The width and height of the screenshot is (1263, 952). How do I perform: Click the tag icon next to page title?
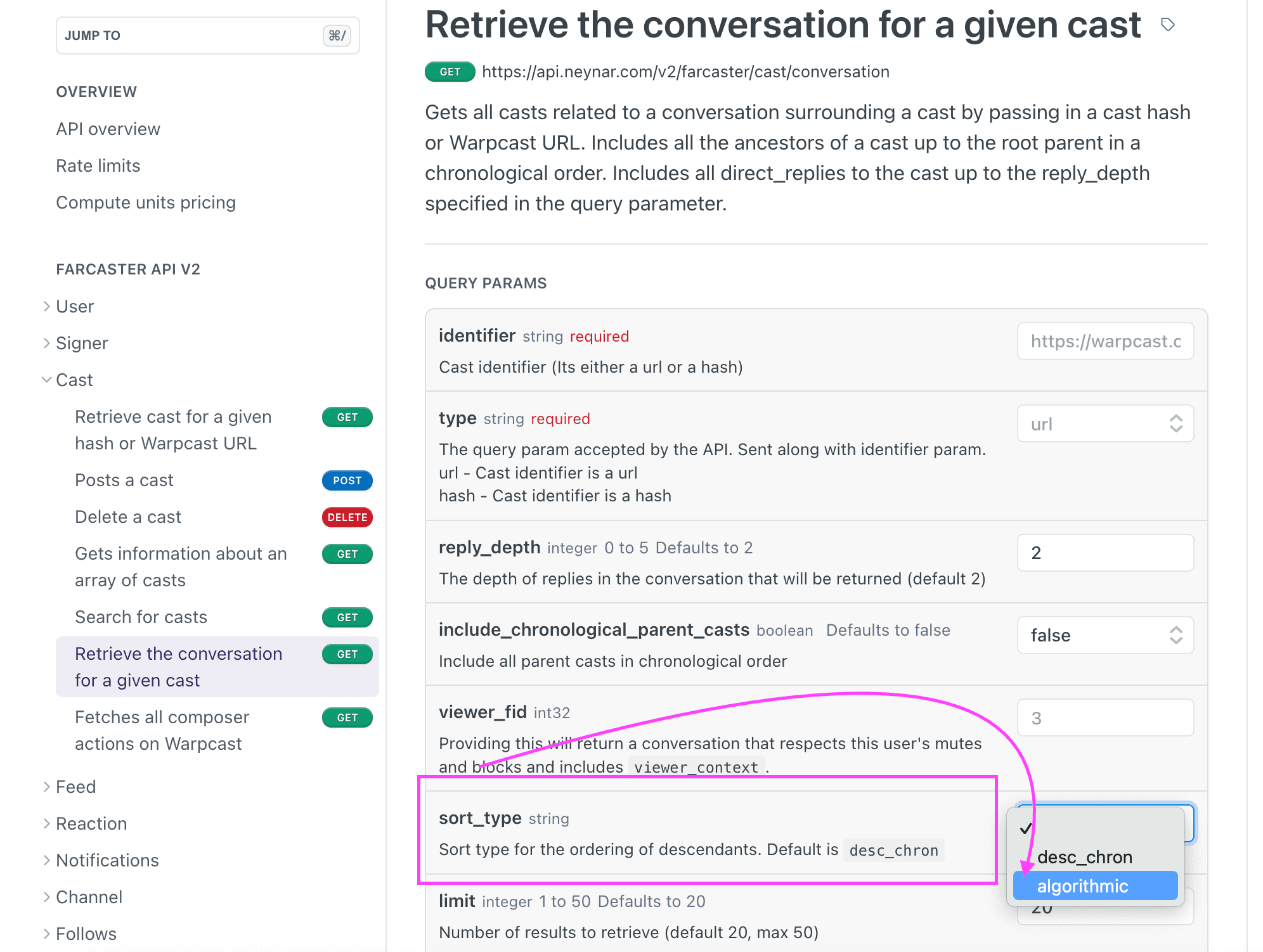[x=1167, y=25]
